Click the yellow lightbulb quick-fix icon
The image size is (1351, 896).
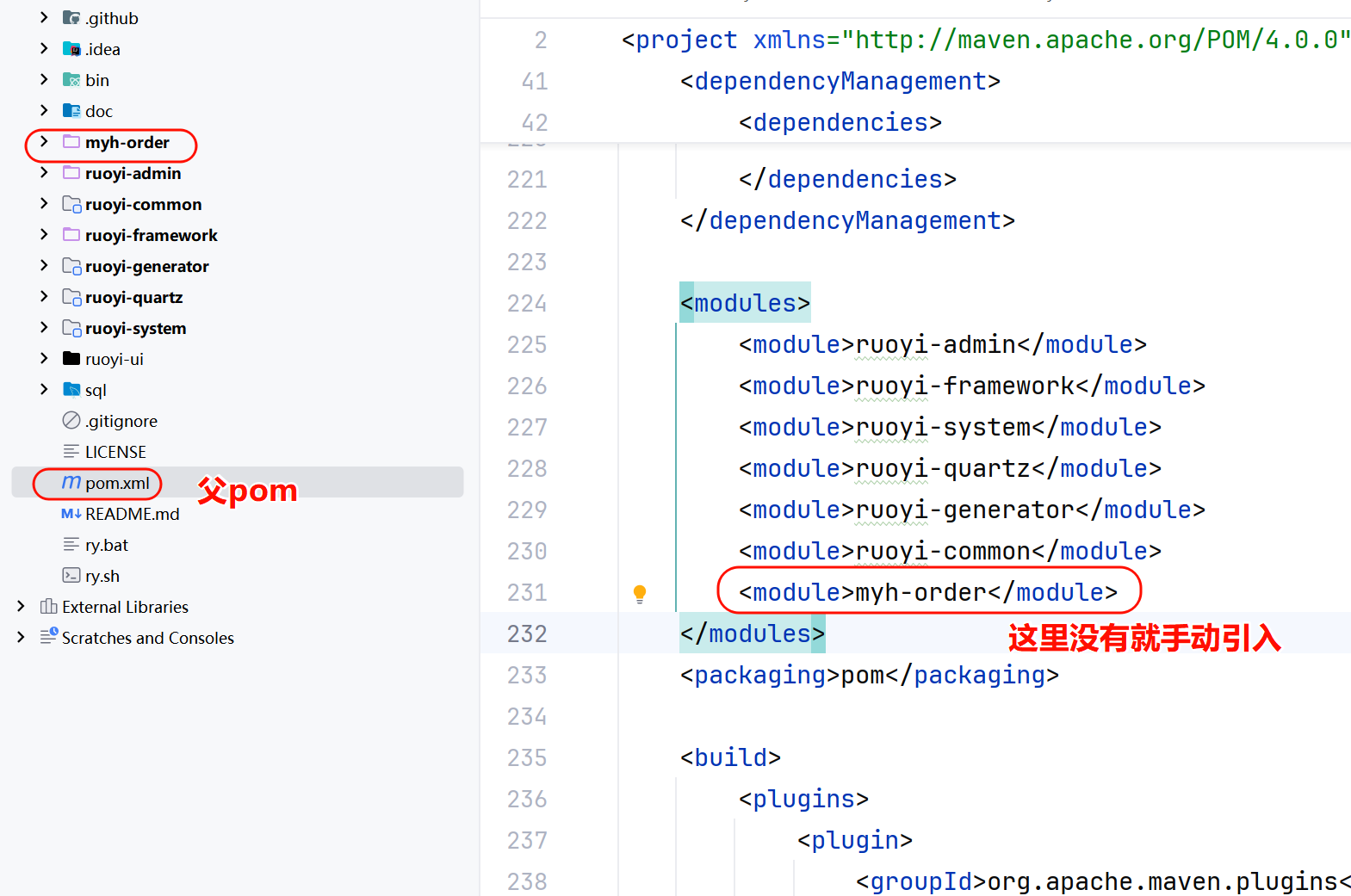639,593
